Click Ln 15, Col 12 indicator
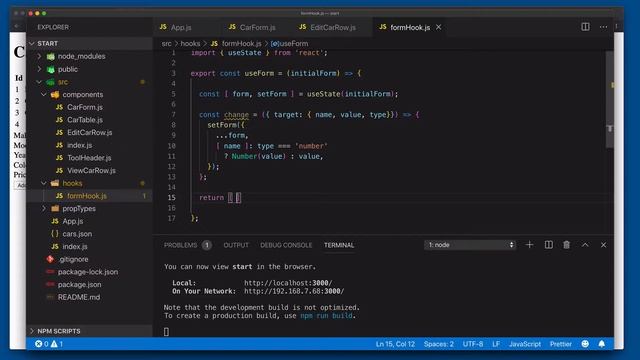The height and width of the screenshot is (360, 640). (395, 344)
